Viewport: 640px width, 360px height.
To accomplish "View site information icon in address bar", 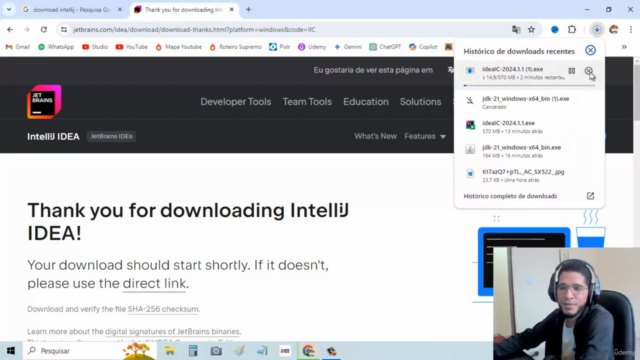I will pos(64,29).
